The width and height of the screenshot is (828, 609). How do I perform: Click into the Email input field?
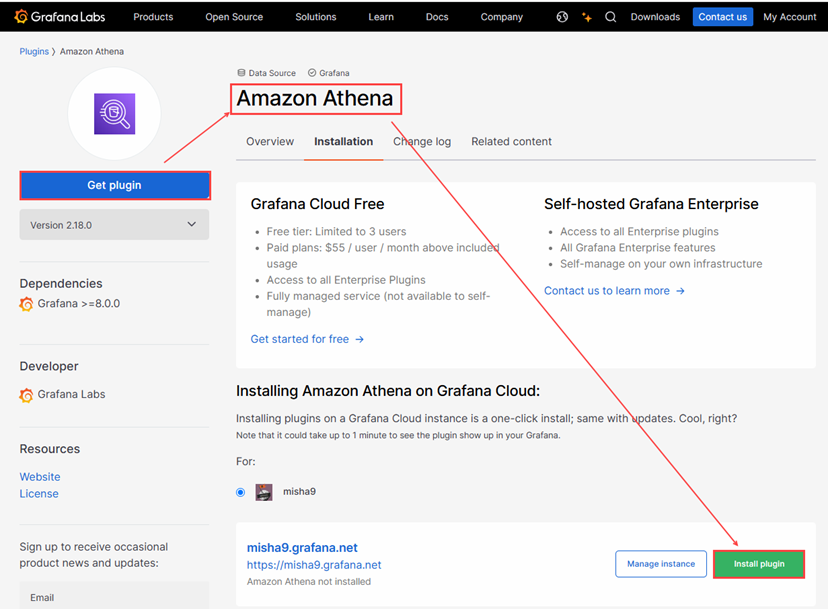click(x=114, y=597)
